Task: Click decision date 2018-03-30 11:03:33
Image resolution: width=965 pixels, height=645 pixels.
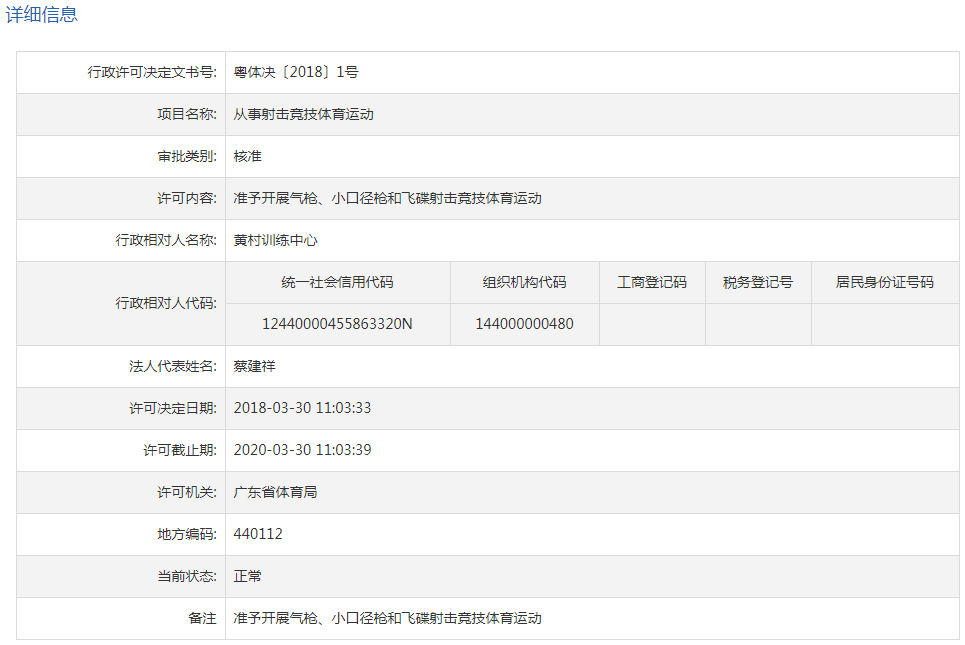Action: tap(302, 408)
